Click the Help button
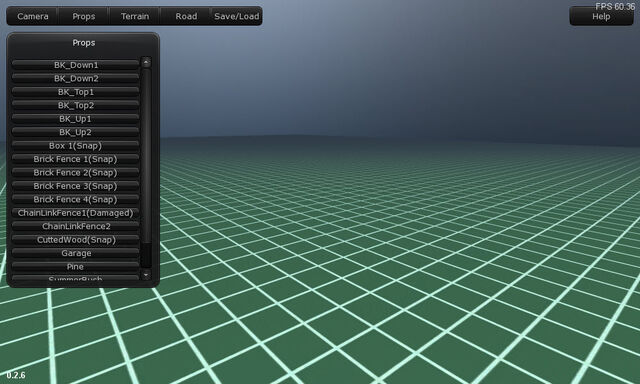The width and height of the screenshot is (640, 384). [601, 16]
